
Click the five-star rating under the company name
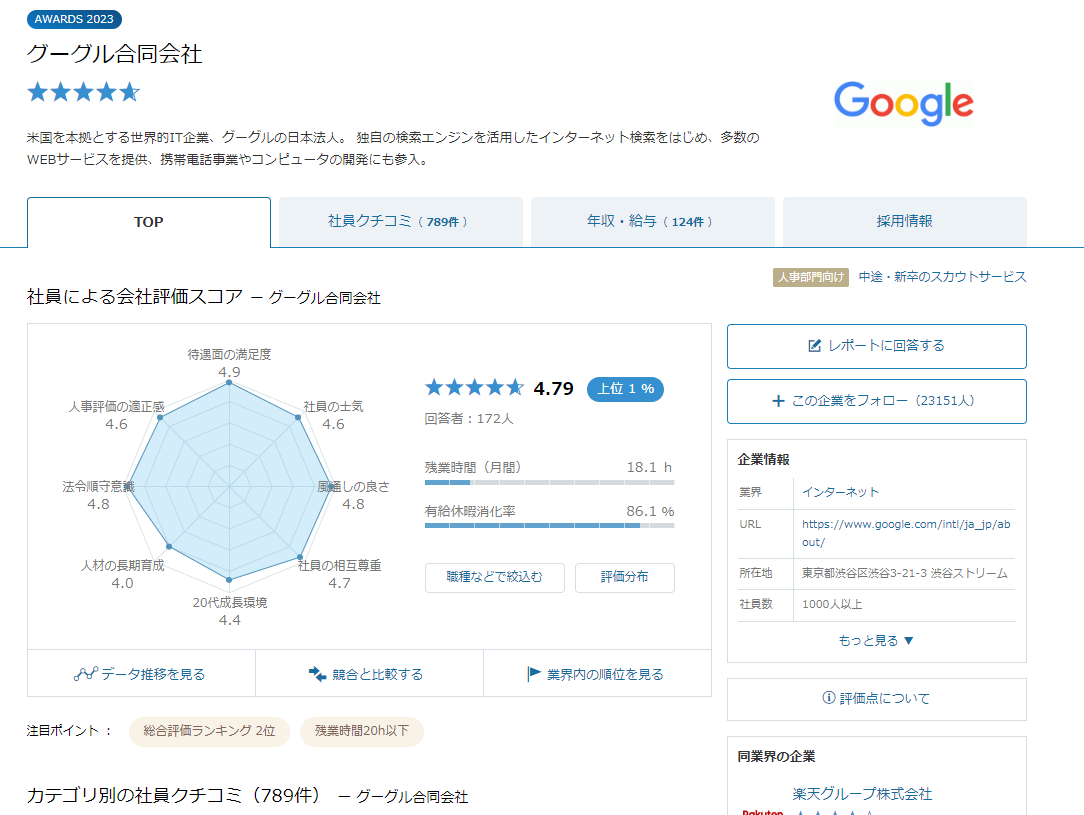coord(83,91)
